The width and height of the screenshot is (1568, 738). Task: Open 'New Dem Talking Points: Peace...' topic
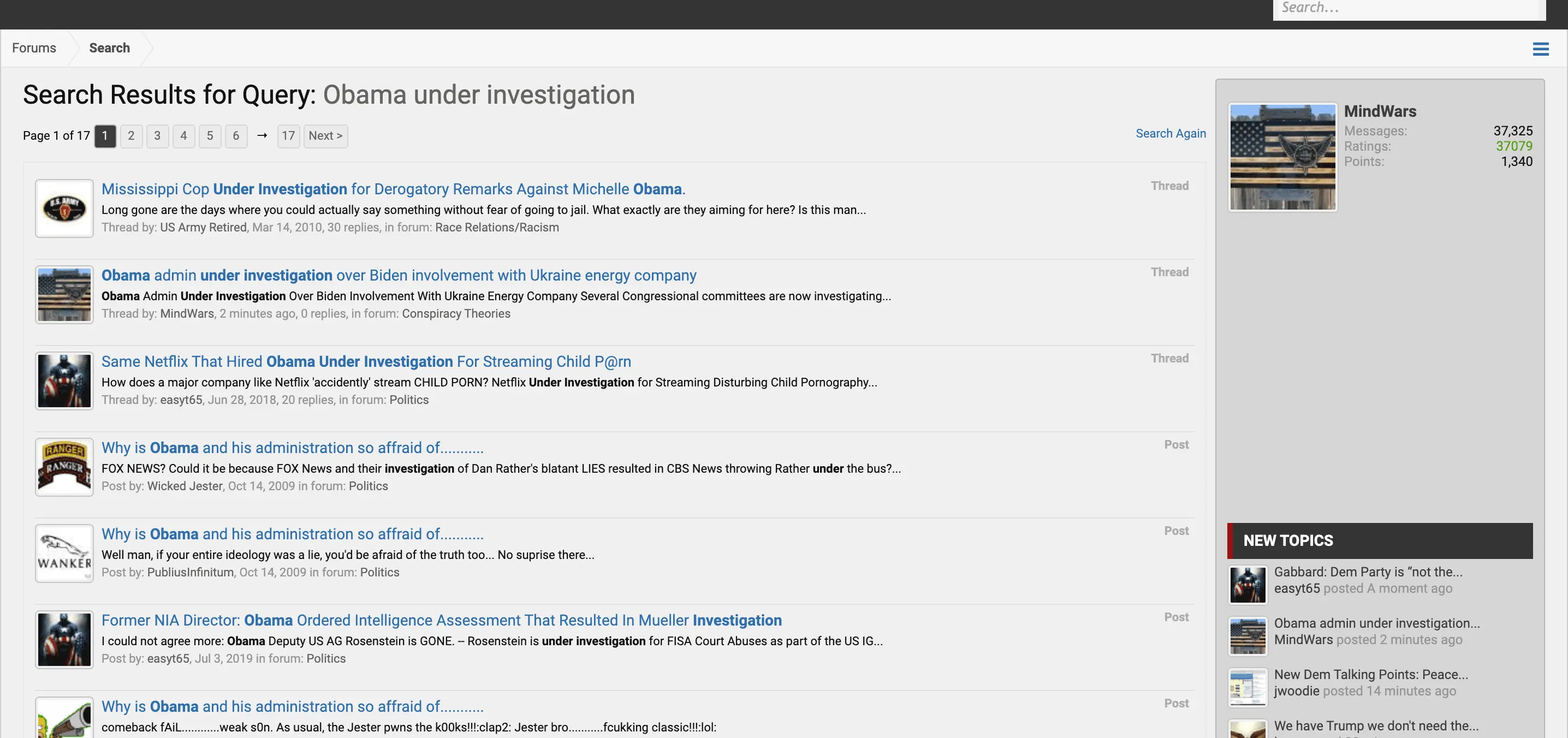[x=1371, y=675]
